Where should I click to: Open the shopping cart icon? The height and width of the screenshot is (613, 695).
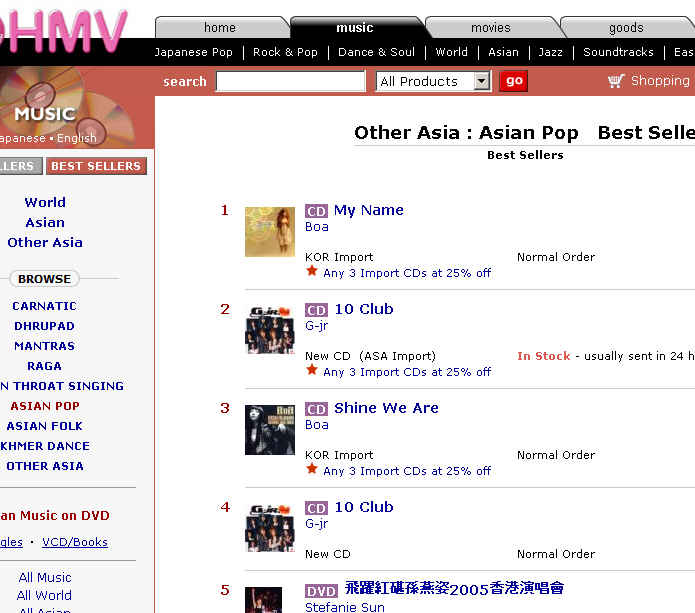[x=616, y=81]
